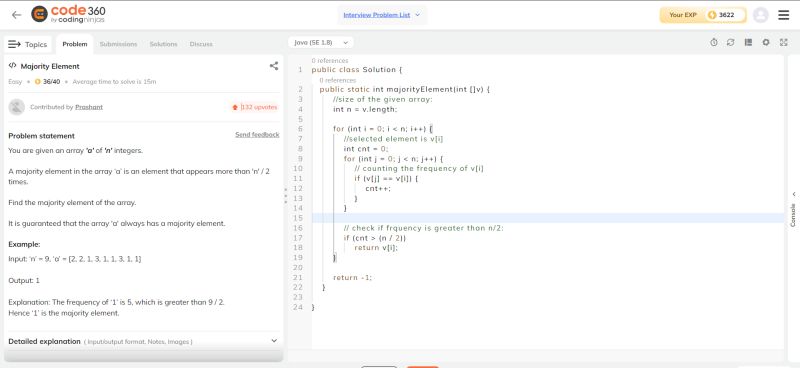Click the 132 upvotes count
This screenshot has width=800, height=368.
click(x=258, y=107)
